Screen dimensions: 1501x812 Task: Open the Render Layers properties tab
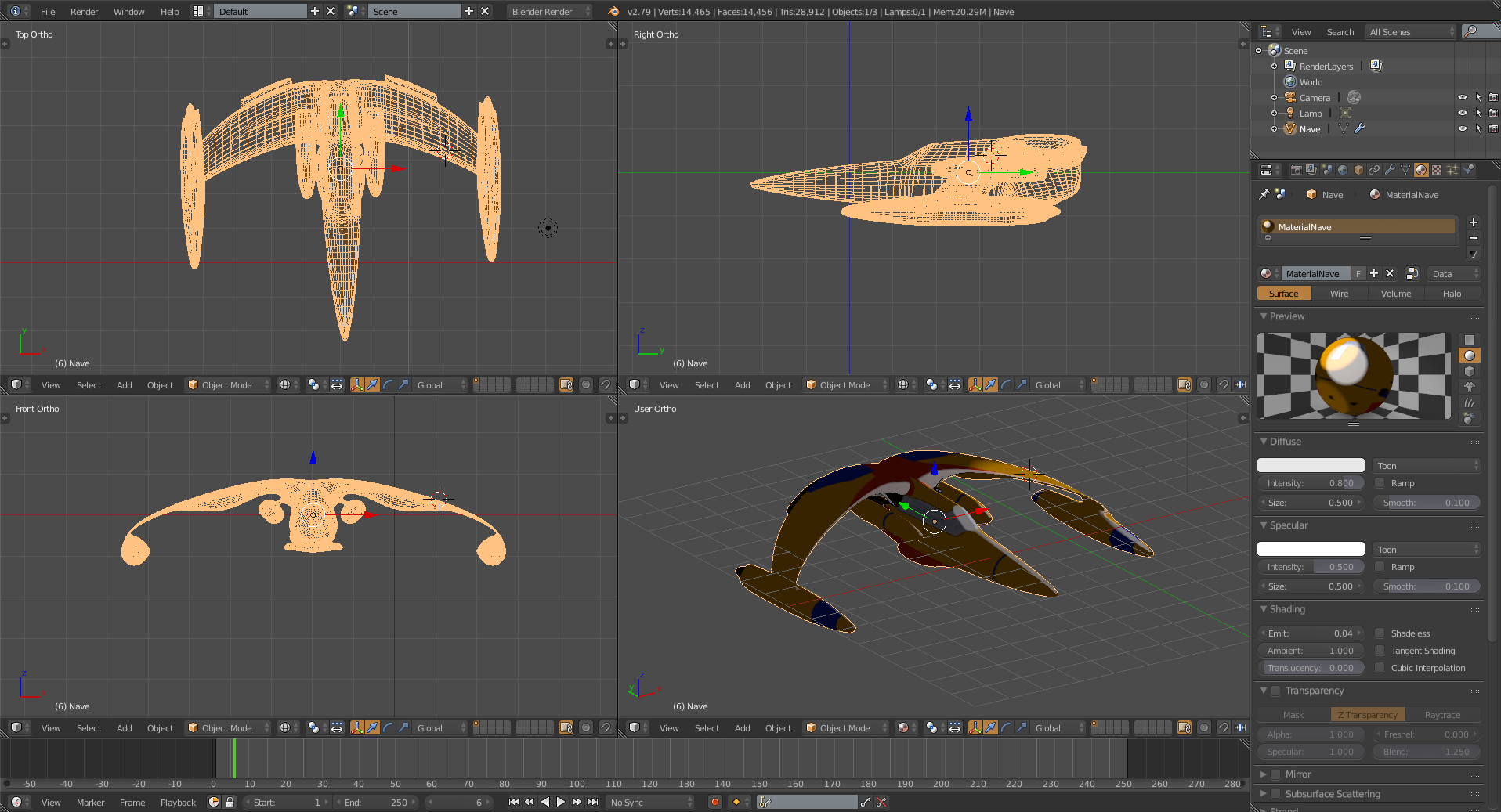1311,170
